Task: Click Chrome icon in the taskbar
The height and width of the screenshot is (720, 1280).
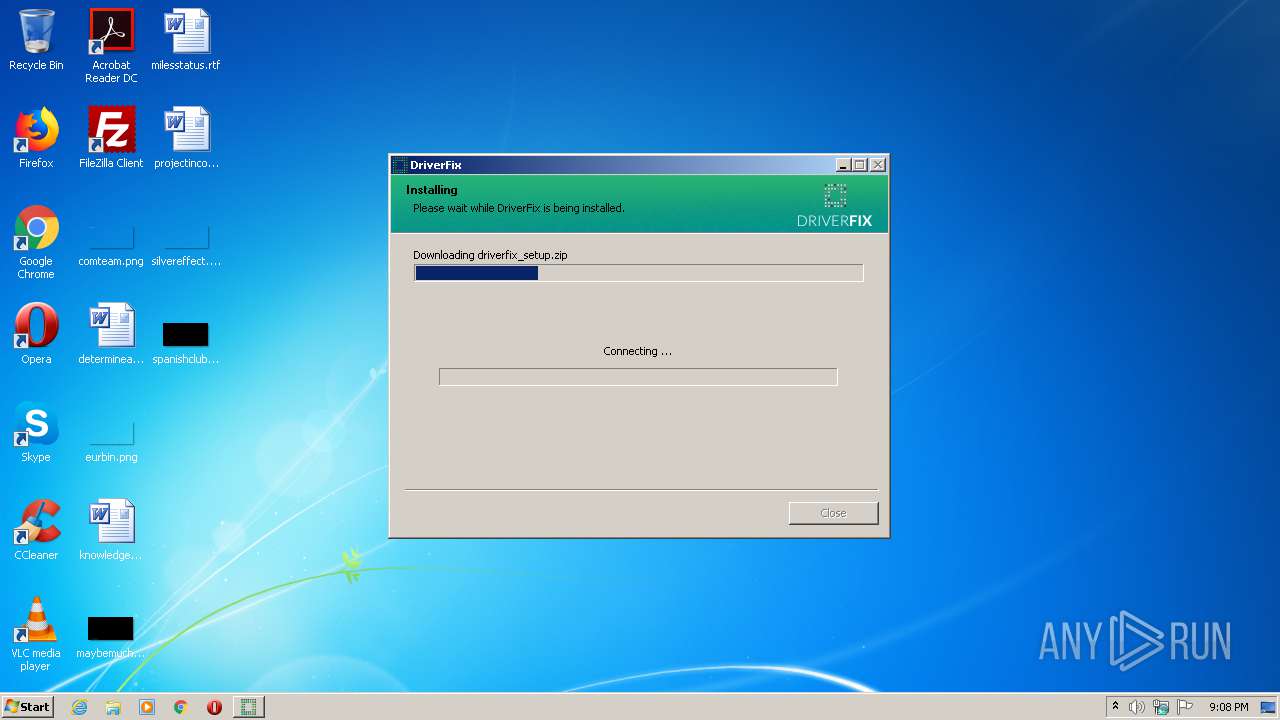Action: (x=181, y=707)
